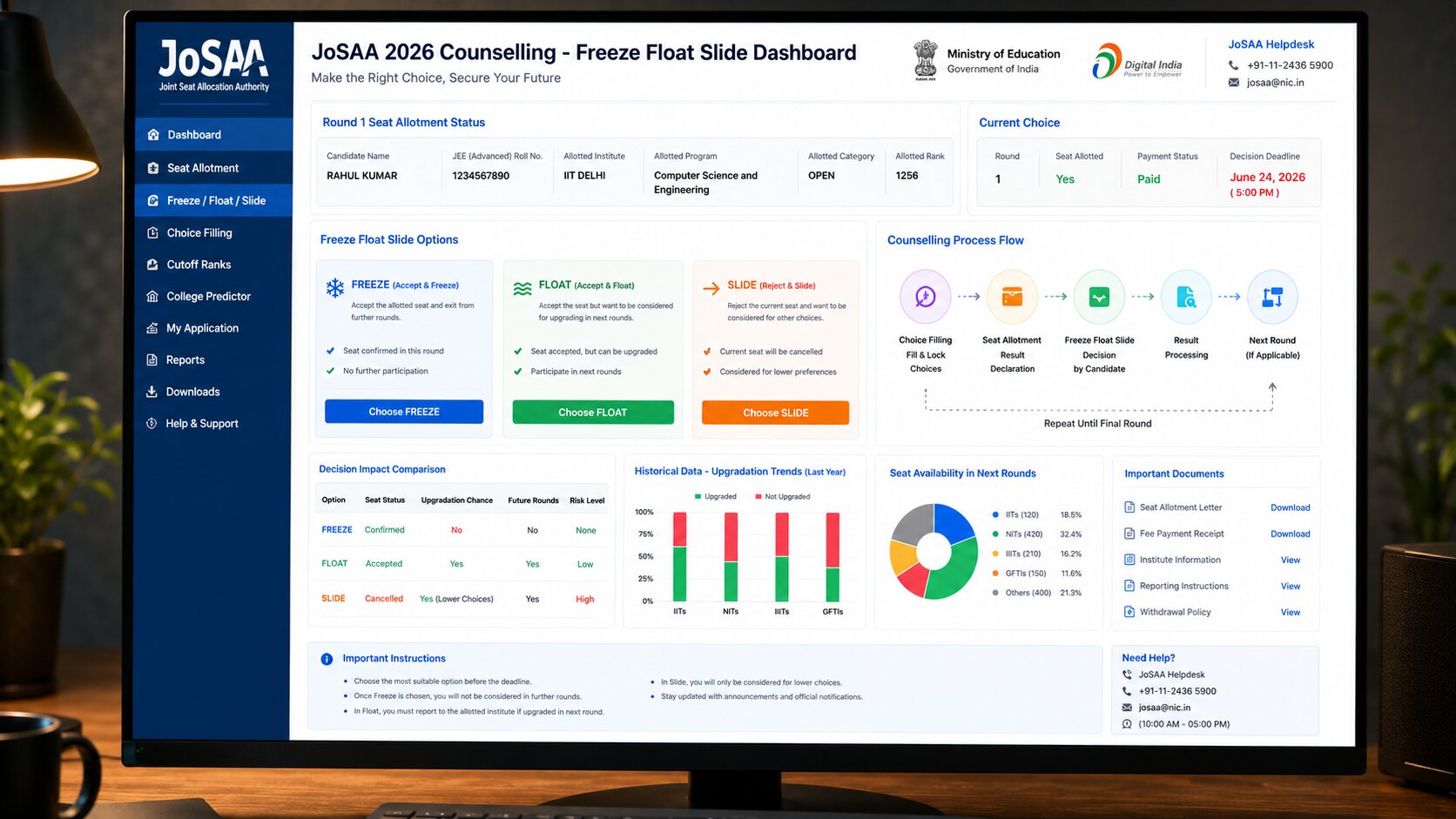1456x819 pixels.
Task: Click the Reporting Instructions document icon
Action: (1129, 586)
